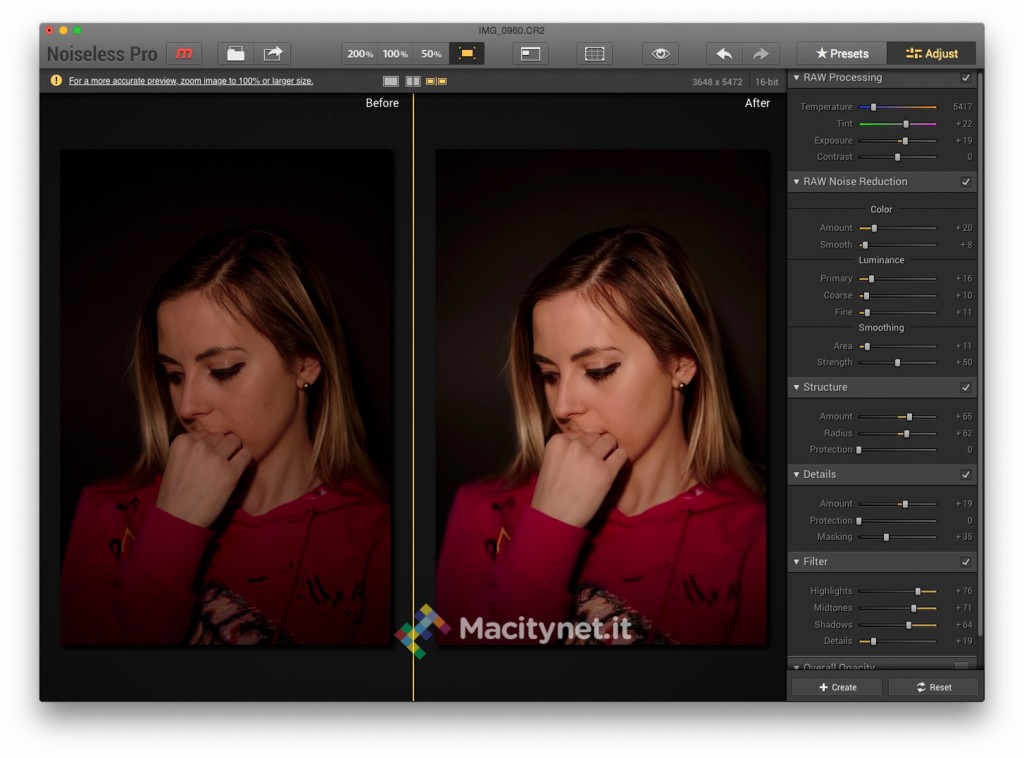1024x758 pixels.
Task: Disable the Structure section checkbox
Action: click(x=965, y=387)
